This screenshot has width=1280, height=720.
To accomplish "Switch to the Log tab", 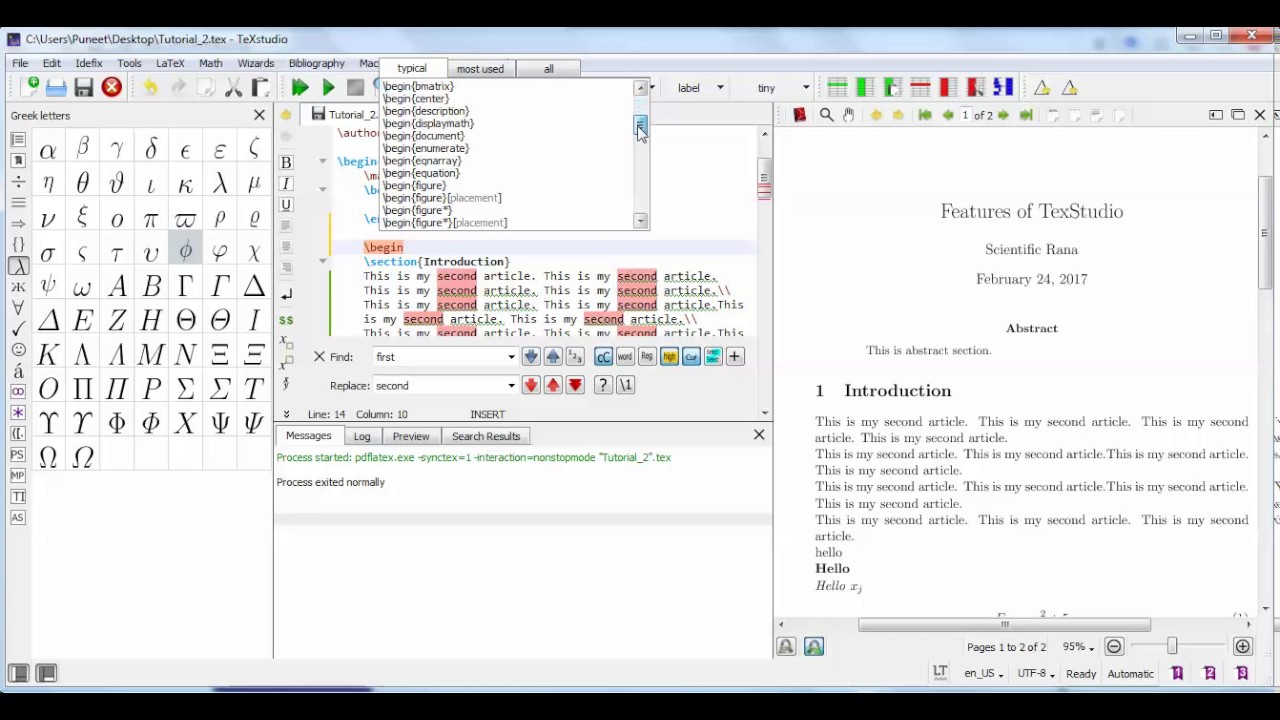I will 362,436.
